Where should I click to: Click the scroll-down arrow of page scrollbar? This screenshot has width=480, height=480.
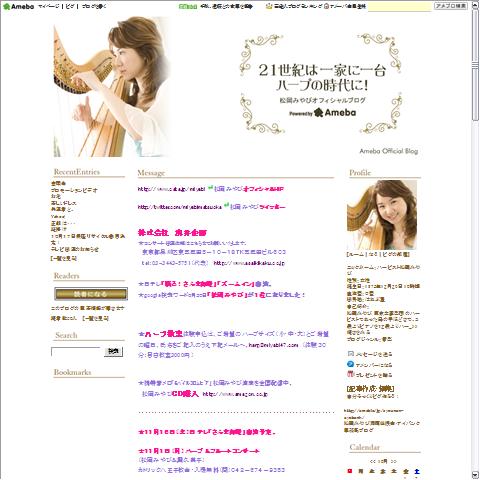(x=475, y=475)
